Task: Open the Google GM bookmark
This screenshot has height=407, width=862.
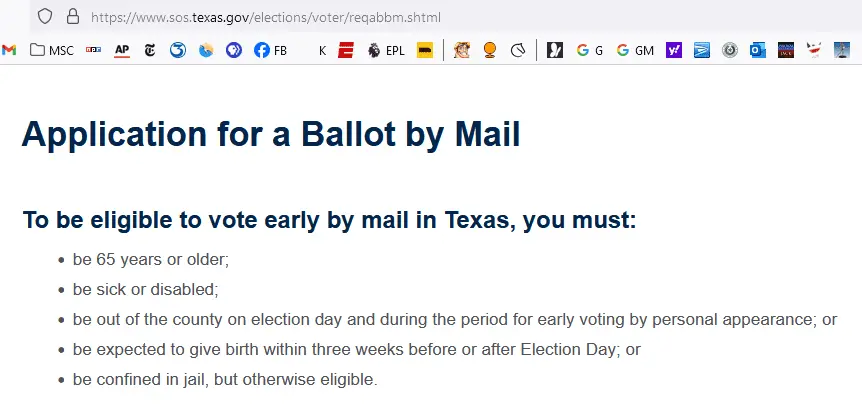Action: [634, 49]
